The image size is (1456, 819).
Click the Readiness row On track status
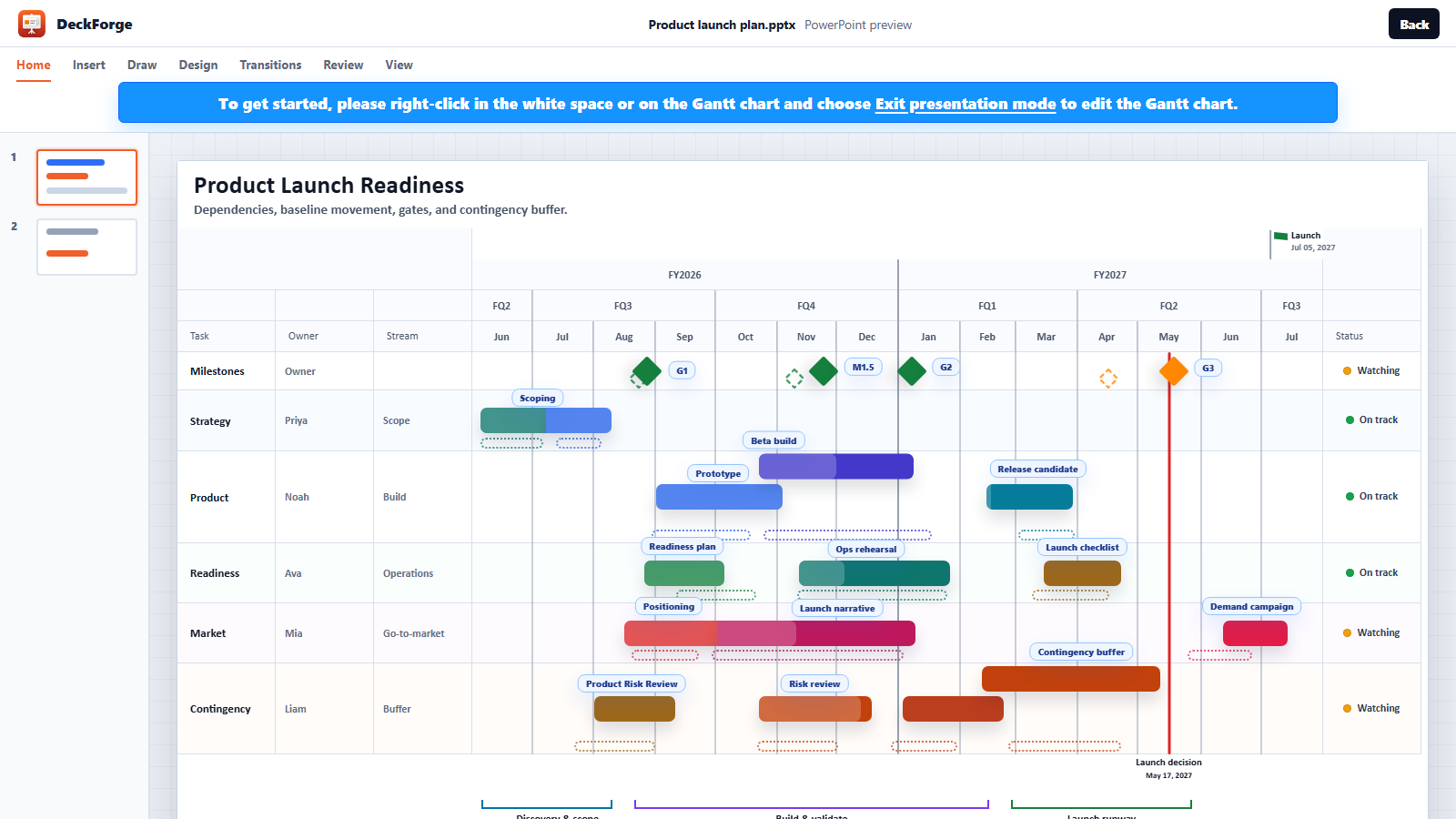[x=1371, y=572]
